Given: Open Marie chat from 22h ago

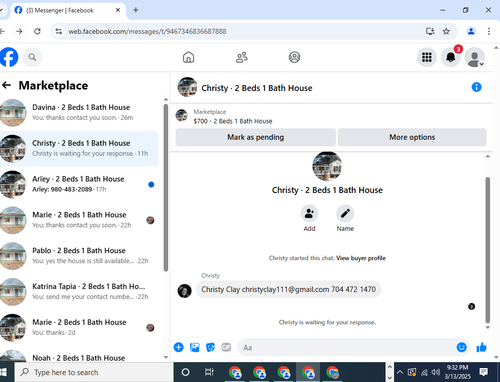Looking at the screenshot, I should pyautogui.click(x=79, y=220).
